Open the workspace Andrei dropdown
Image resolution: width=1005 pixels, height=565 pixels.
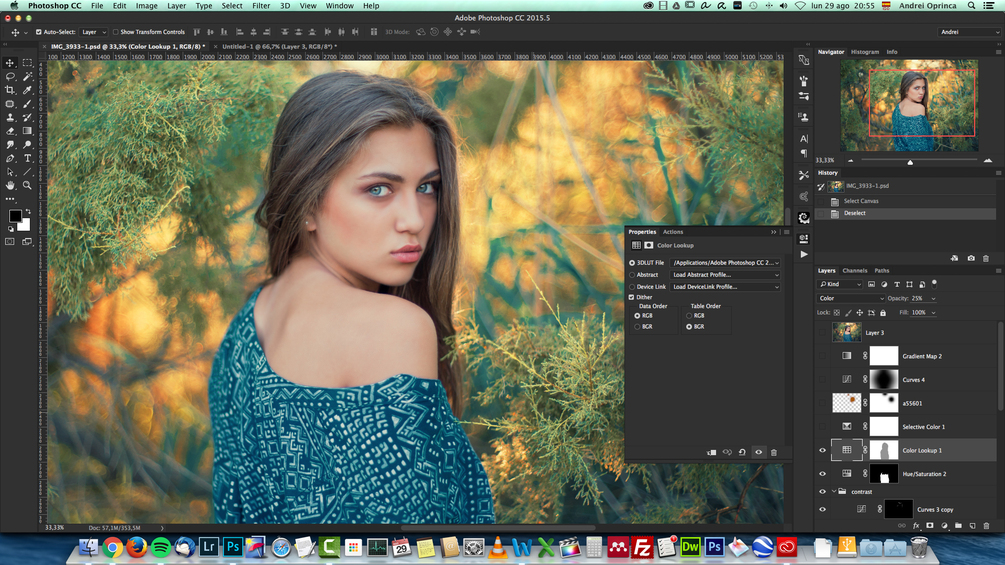click(x=969, y=32)
